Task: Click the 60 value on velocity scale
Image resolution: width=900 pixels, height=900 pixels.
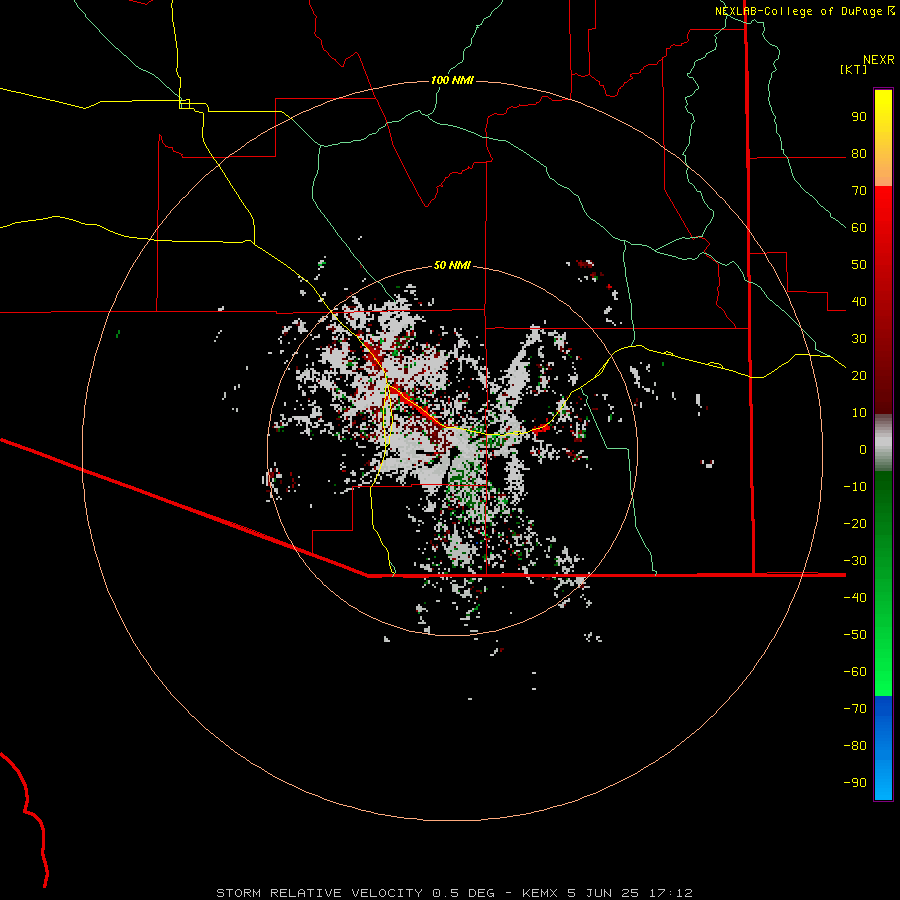Action: (859, 227)
